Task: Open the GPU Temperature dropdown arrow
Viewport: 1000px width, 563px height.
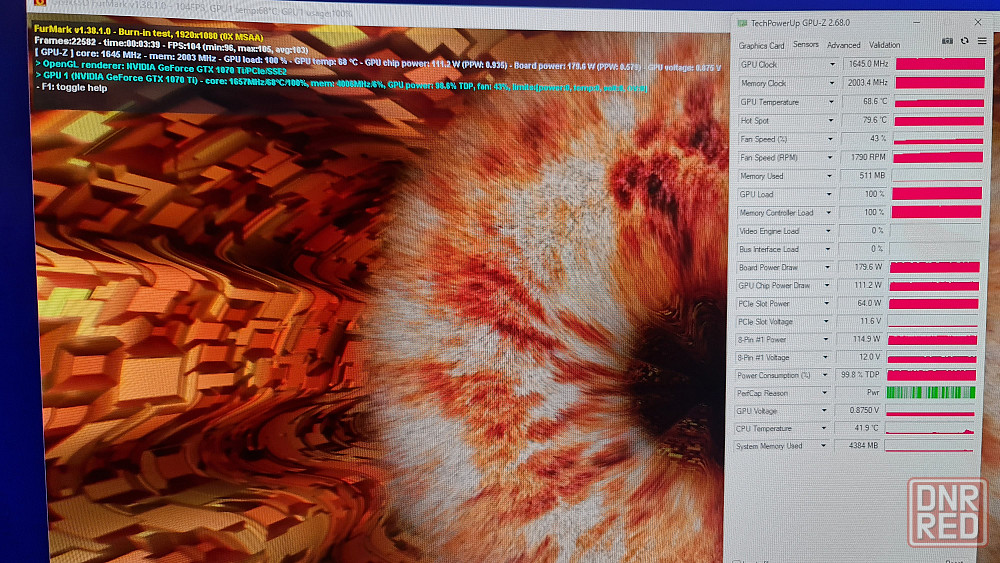Action: point(830,102)
